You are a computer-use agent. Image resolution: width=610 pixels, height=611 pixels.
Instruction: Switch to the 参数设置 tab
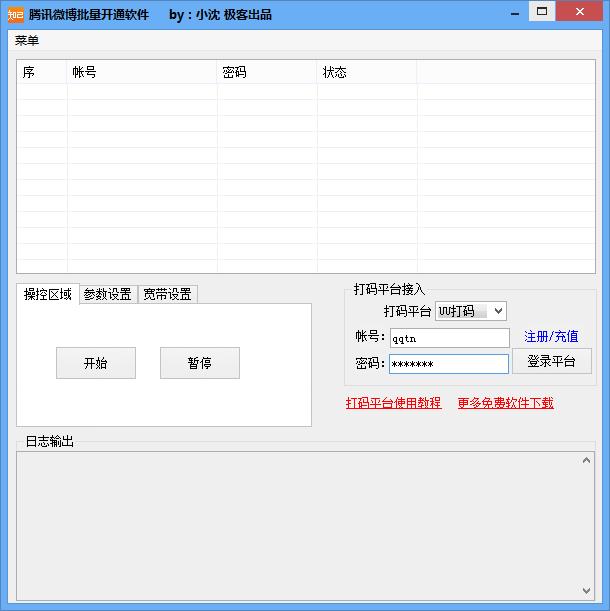(107, 294)
